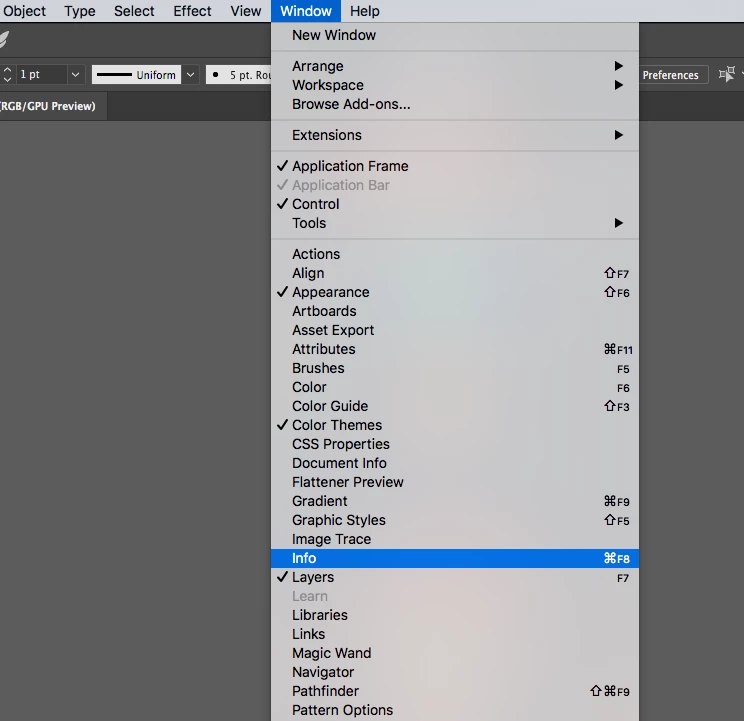Open the stroke weight dropdown arrow
744x721 pixels.
[75, 74]
